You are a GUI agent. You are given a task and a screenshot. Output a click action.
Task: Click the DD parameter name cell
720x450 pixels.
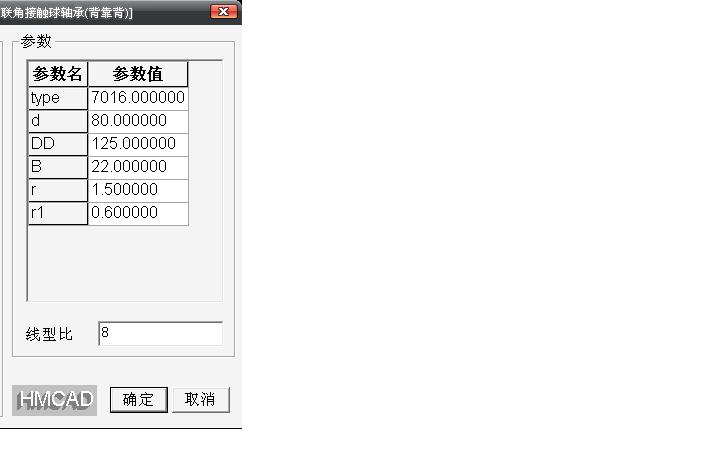pyautogui.click(x=58, y=144)
